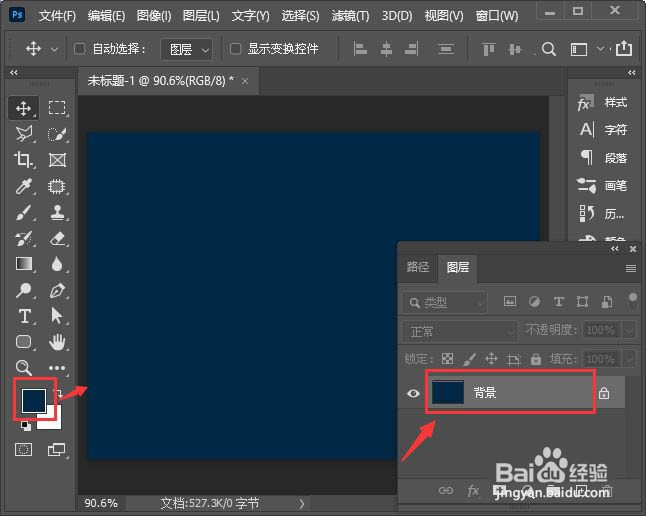Select the Zoom magnifier tool
This screenshot has width=646, height=516.
(23, 367)
